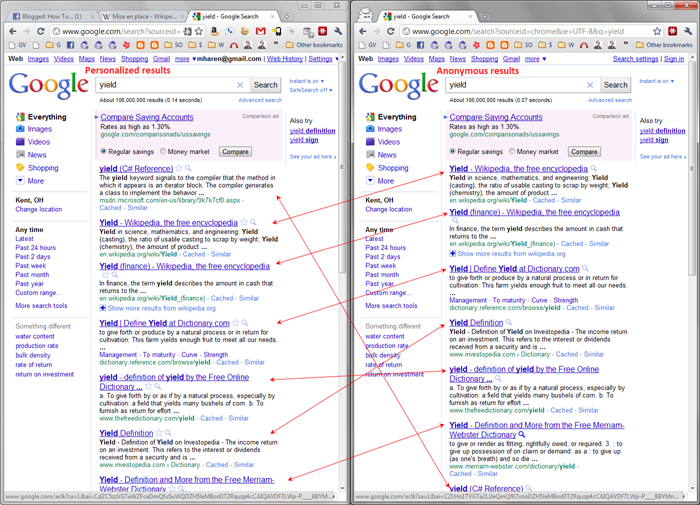Screen dimensions: 700x505
Task: Expand the more menu in right window top bar
Action: [535, 59]
